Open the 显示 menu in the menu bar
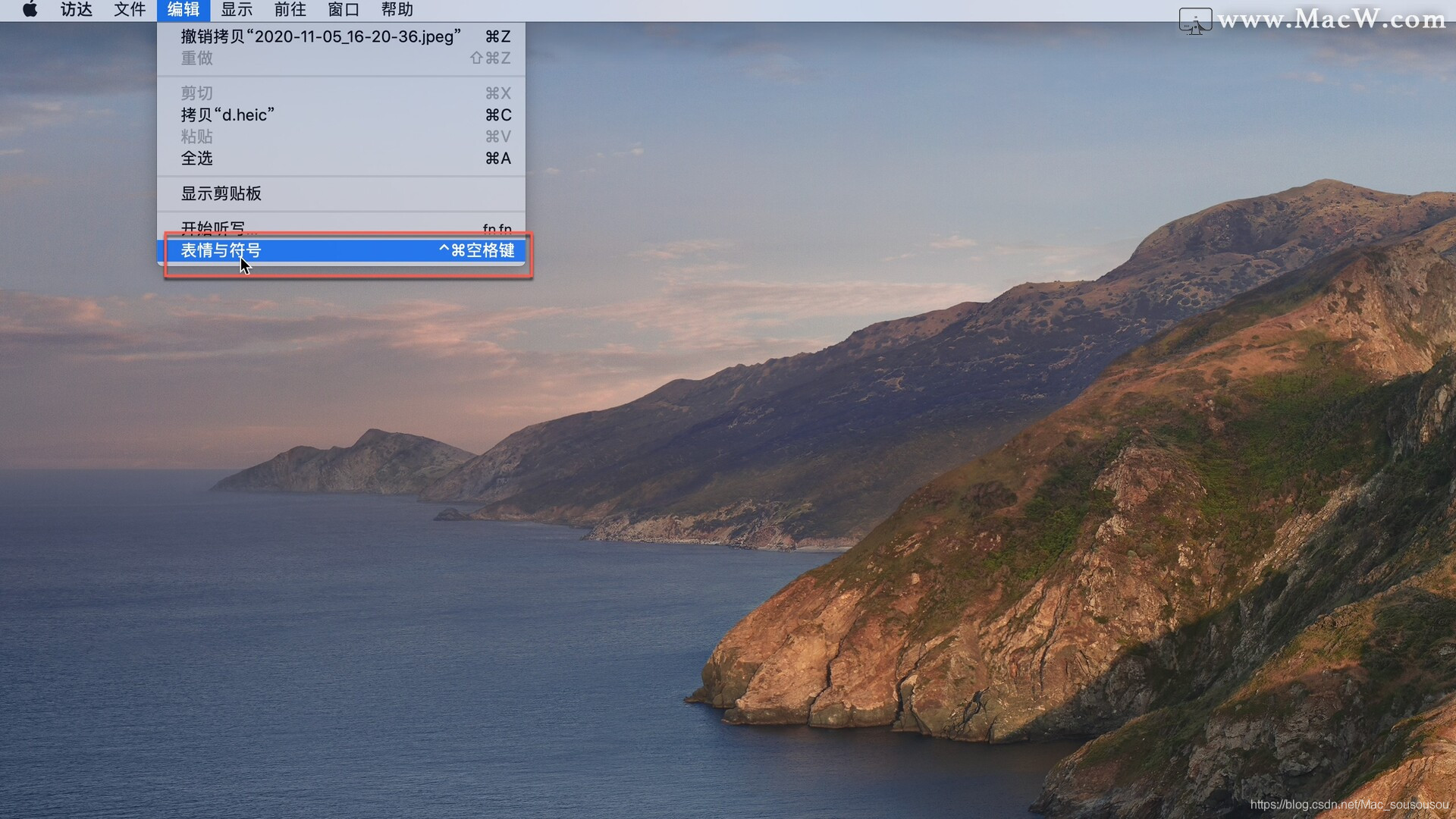This screenshot has height=819, width=1456. 237,10
